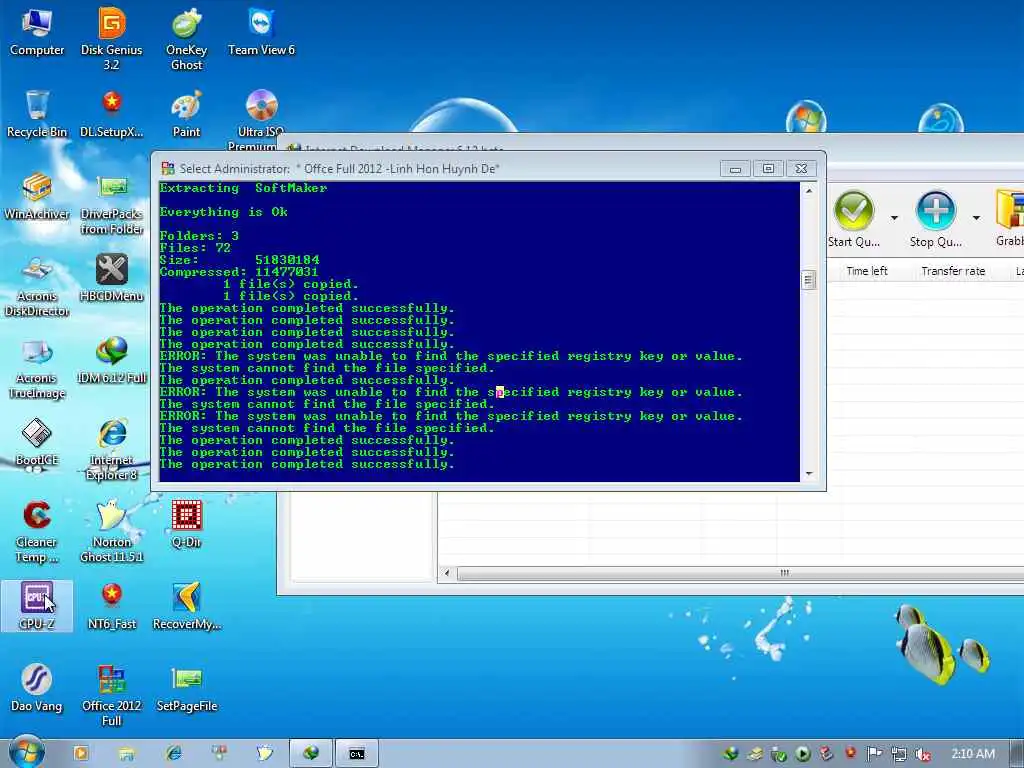The image size is (1024, 768).
Task: Select Cleaner Temp desktop icon
Action: (x=37, y=532)
